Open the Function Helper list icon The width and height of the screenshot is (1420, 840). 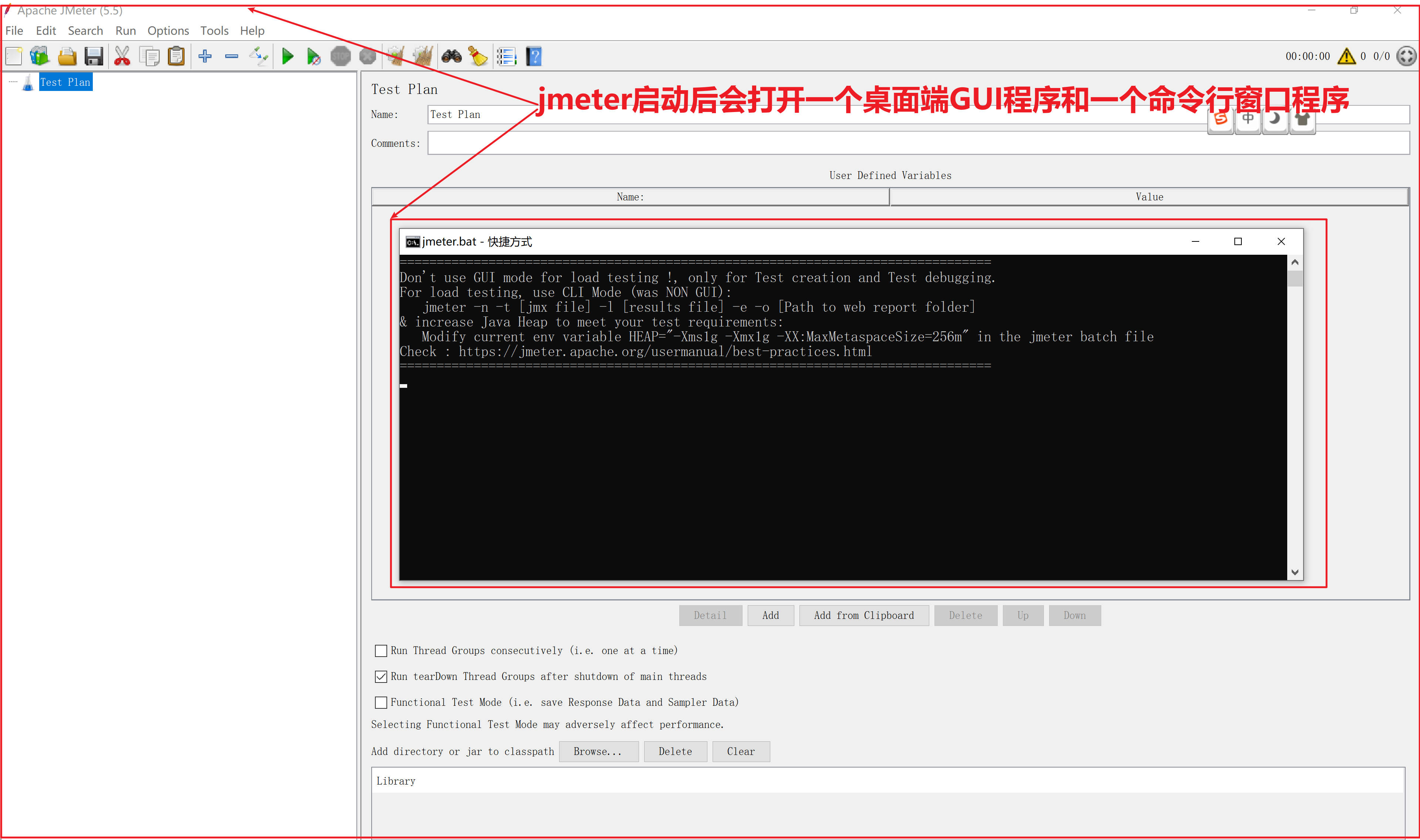(507, 56)
